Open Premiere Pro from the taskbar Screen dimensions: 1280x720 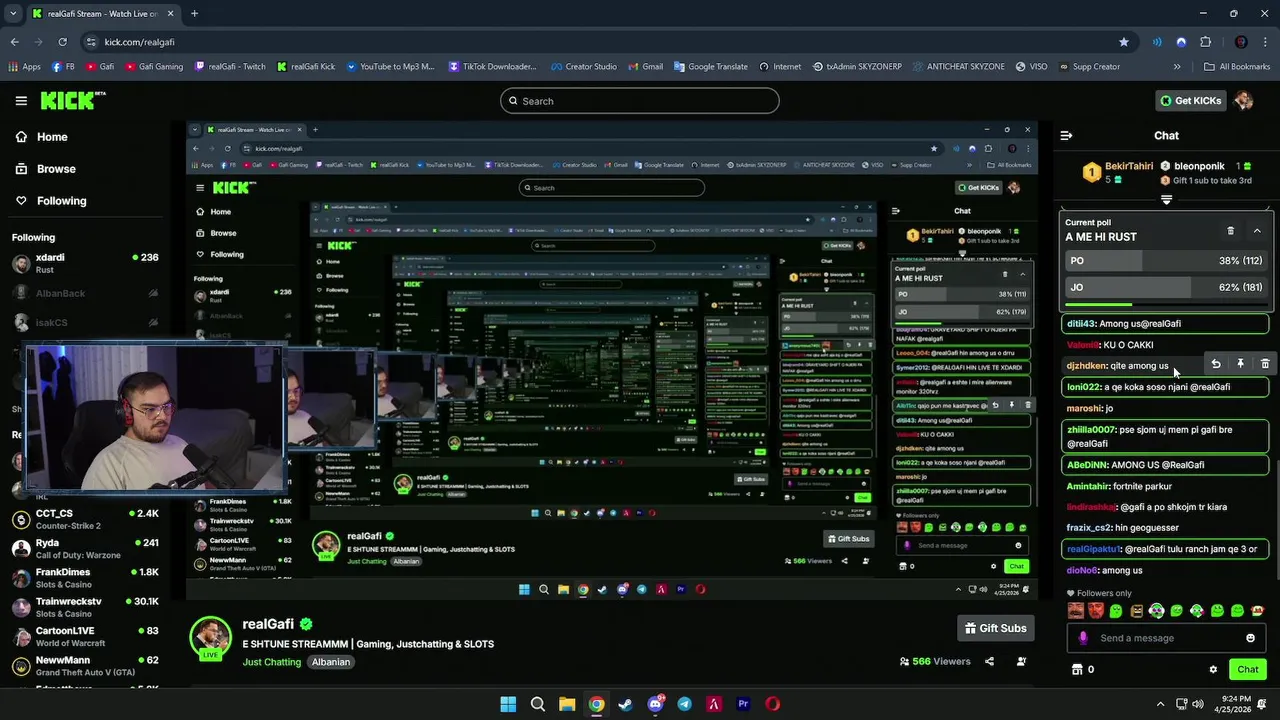coord(743,704)
